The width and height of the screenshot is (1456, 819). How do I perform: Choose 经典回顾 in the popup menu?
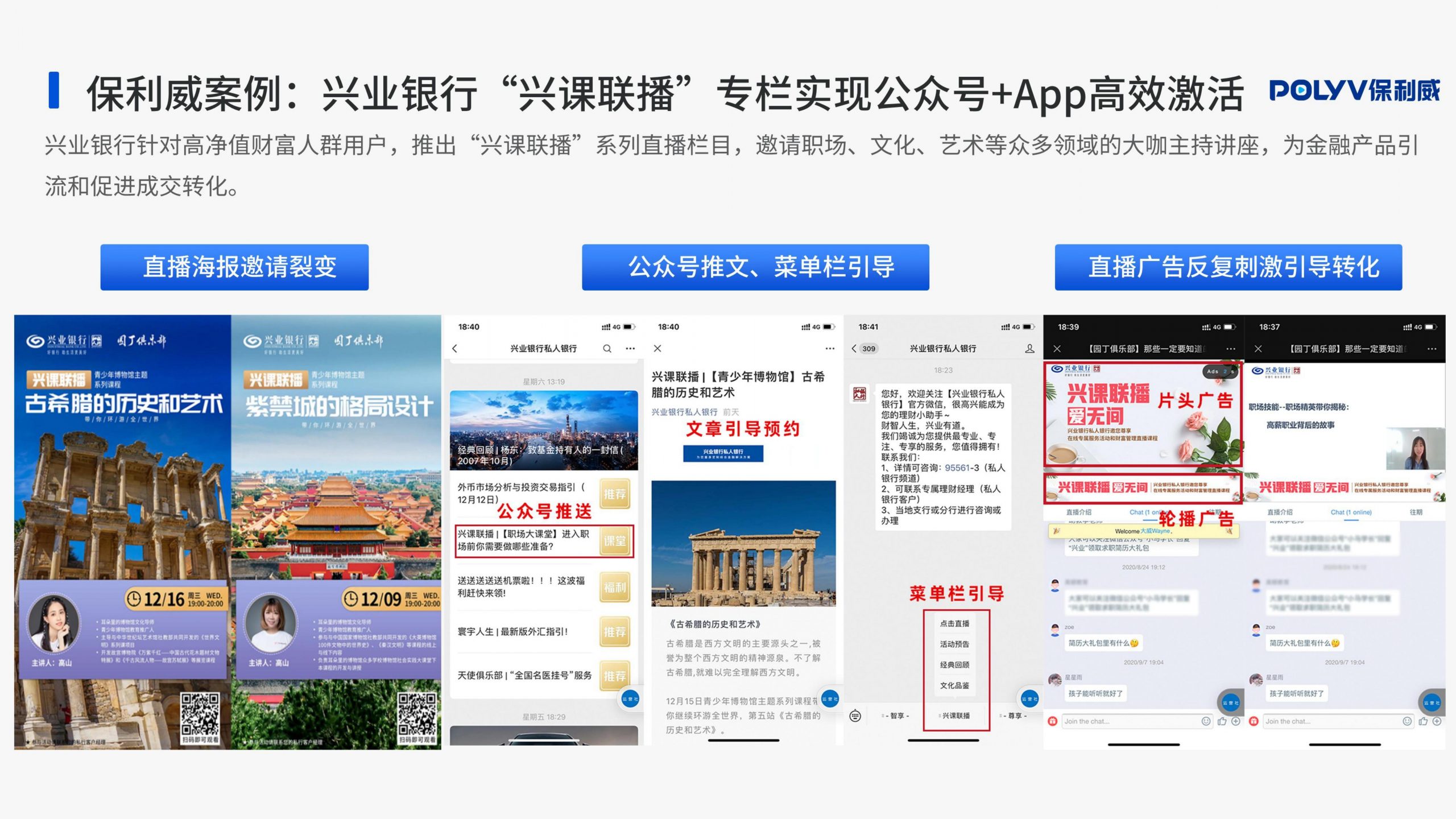pyautogui.click(x=954, y=665)
